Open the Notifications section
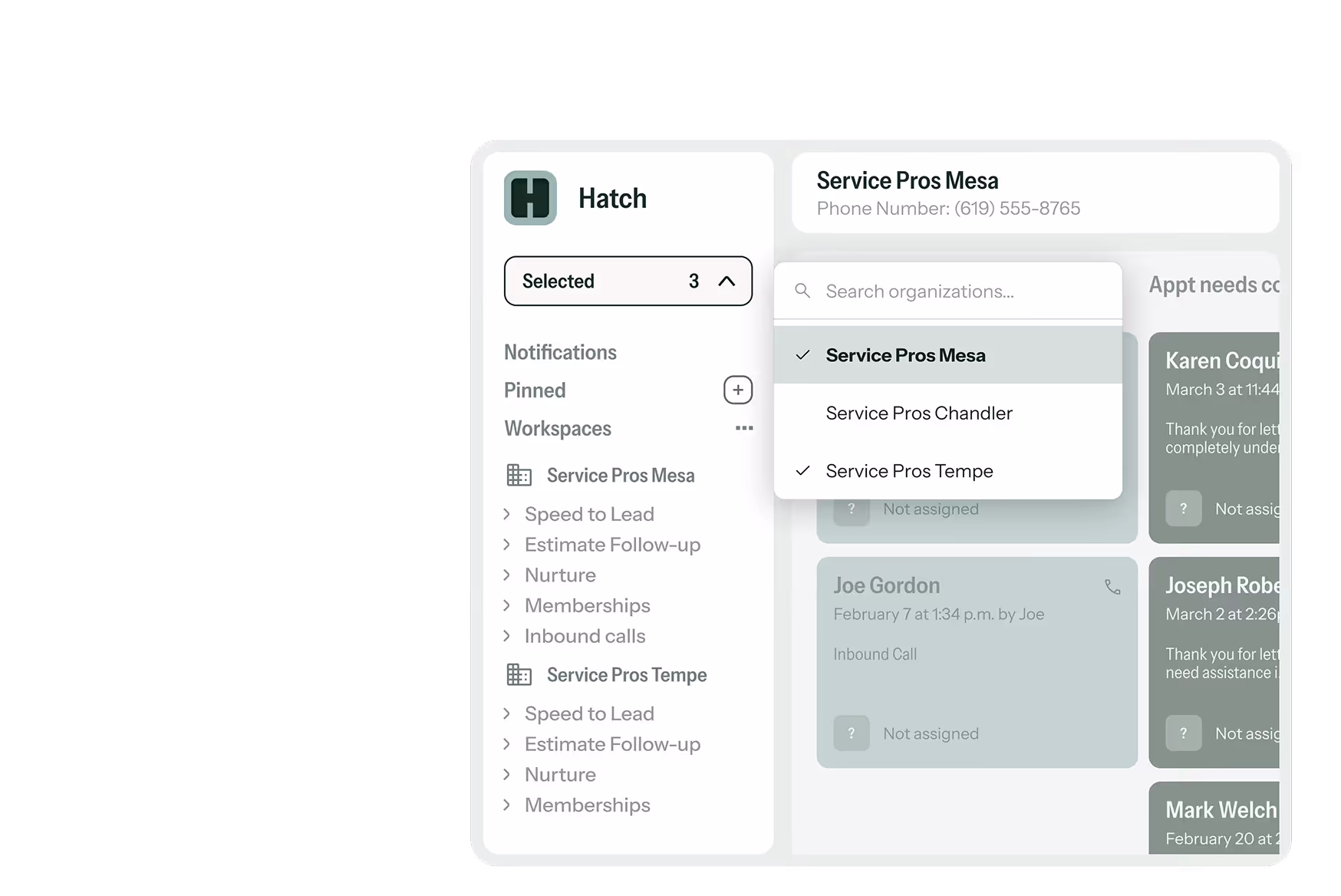This screenshot has height=896, width=1341. (560, 351)
